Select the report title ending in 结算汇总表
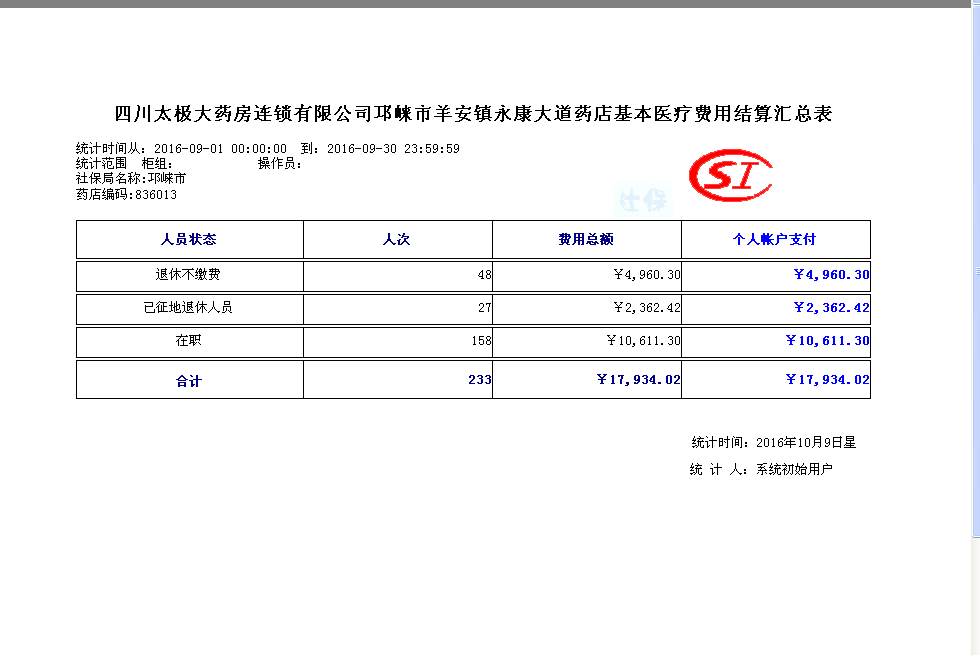Image resolution: width=980 pixels, height=656 pixels. [473, 114]
